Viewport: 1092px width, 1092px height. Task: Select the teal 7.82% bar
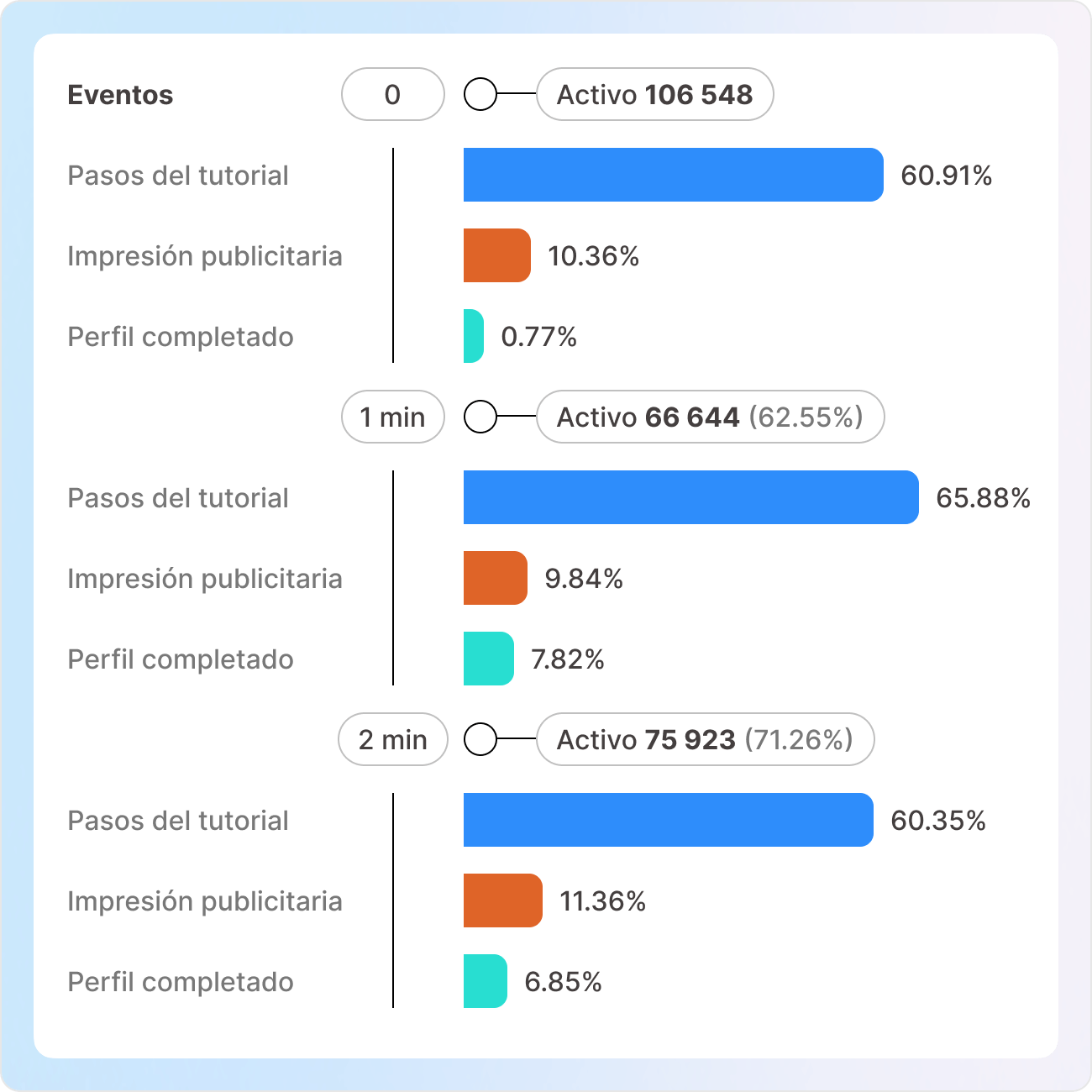tap(488, 659)
